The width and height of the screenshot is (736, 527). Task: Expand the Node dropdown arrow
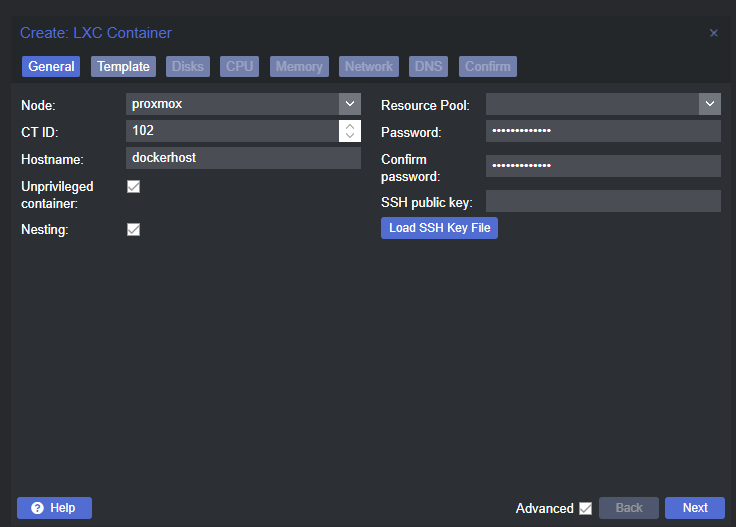click(x=350, y=104)
